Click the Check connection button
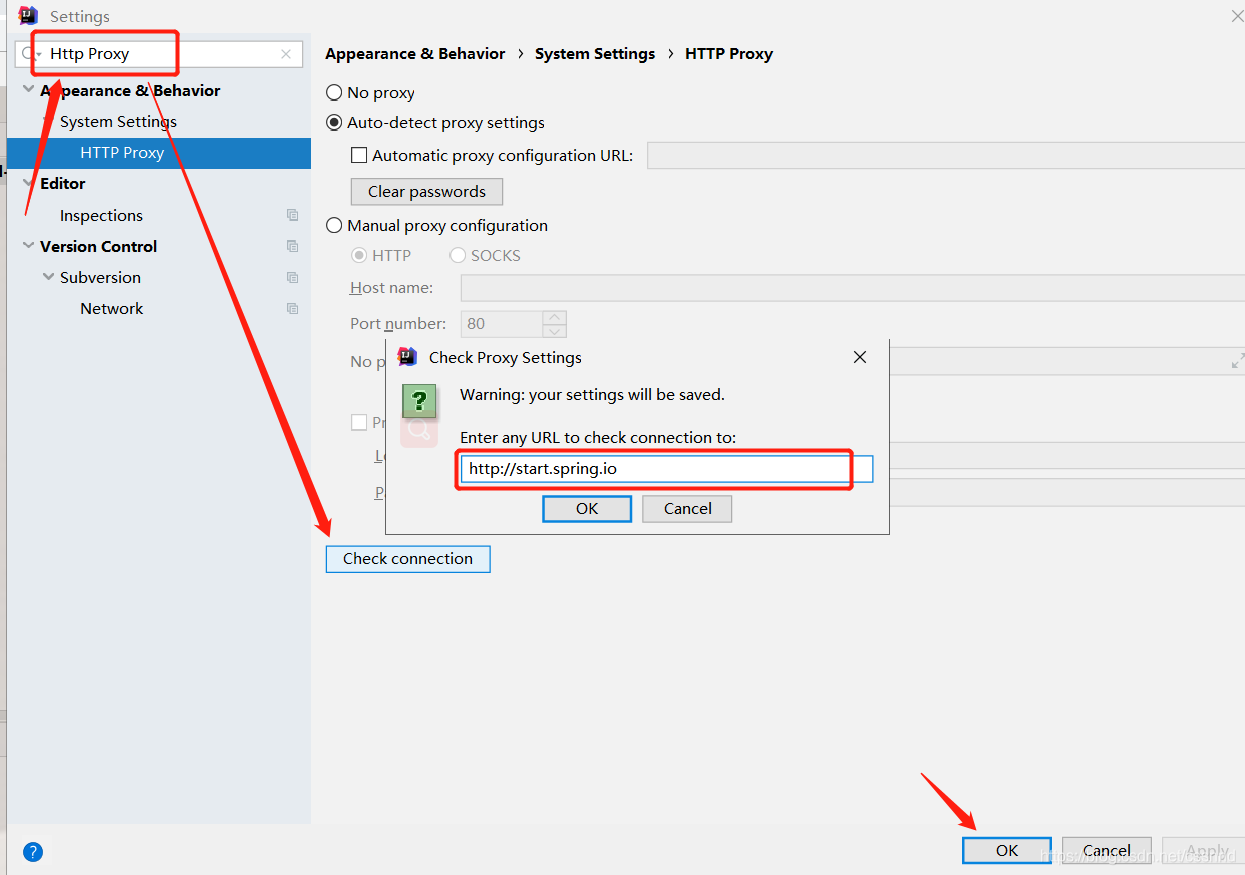 point(408,558)
